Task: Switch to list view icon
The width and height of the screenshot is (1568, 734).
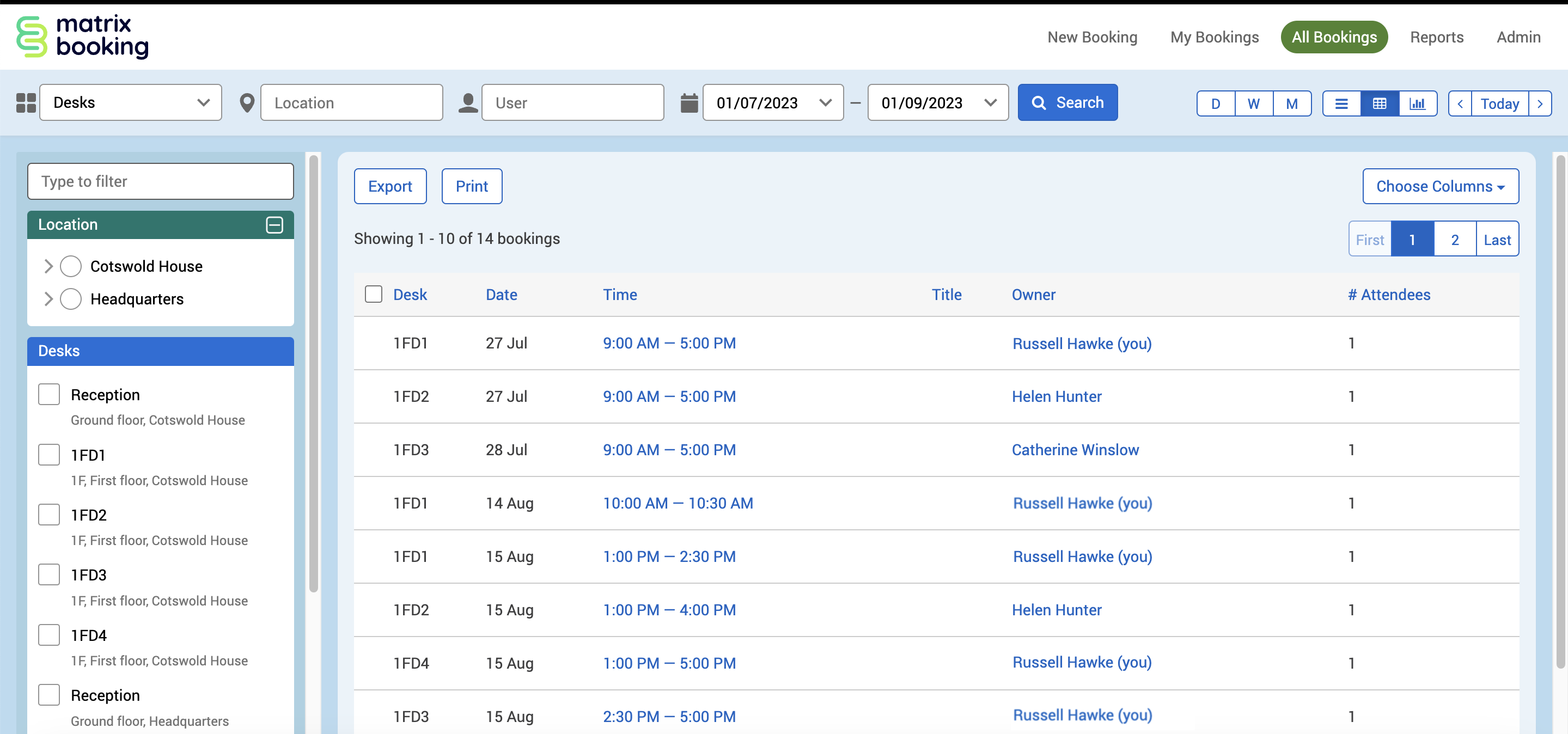Action: pos(1341,103)
